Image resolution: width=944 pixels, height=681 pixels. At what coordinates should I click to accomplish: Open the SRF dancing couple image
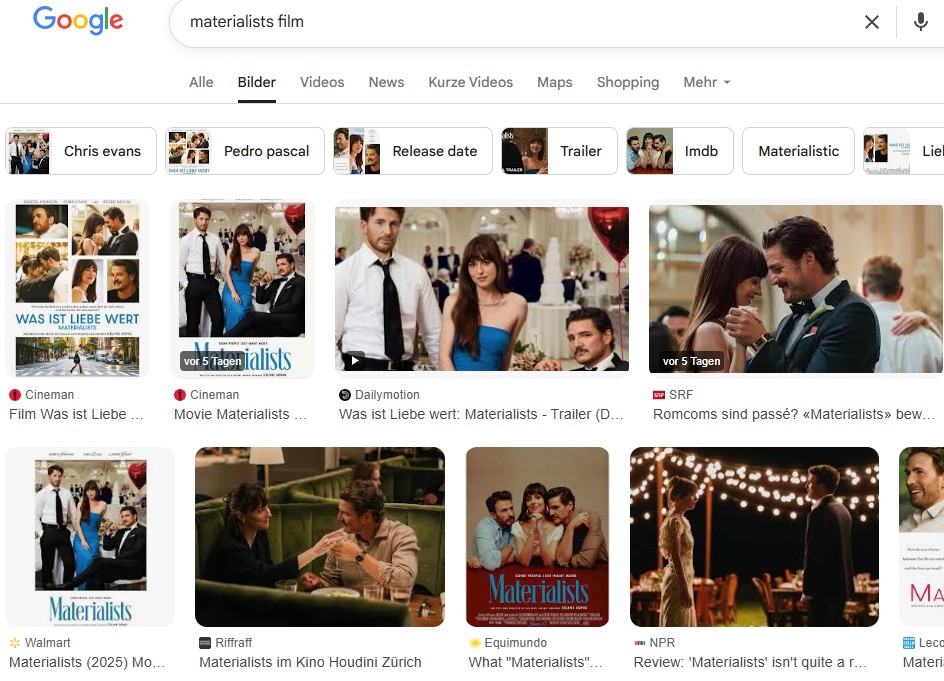pyautogui.click(x=796, y=289)
